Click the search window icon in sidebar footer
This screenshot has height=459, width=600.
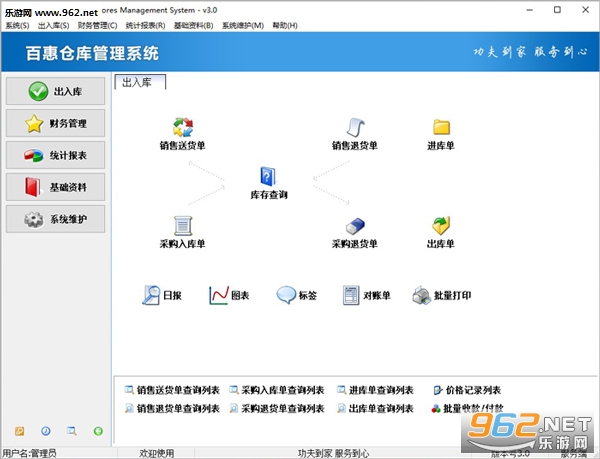tap(72, 431)
